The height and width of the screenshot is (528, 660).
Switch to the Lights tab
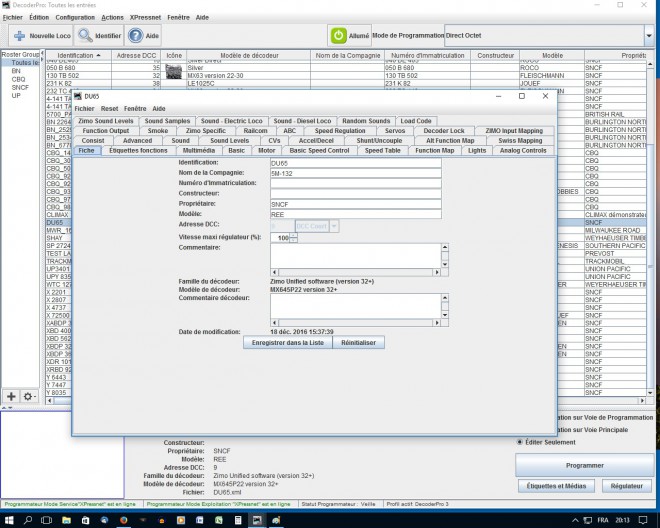click(x=477, y=150)
